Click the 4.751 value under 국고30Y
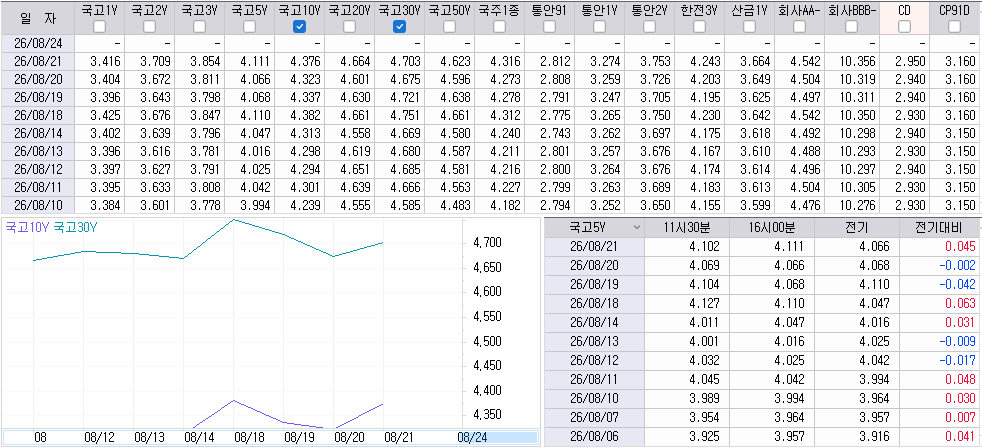This screenshot has height=448, width=982. [x=406, y=115]
